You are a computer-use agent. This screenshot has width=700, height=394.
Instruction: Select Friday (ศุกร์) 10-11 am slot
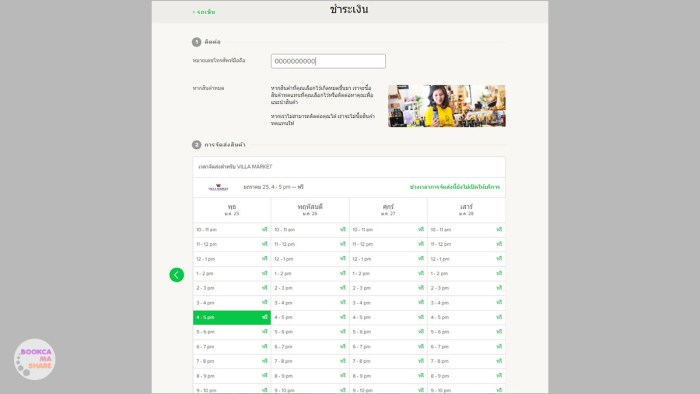388,229
